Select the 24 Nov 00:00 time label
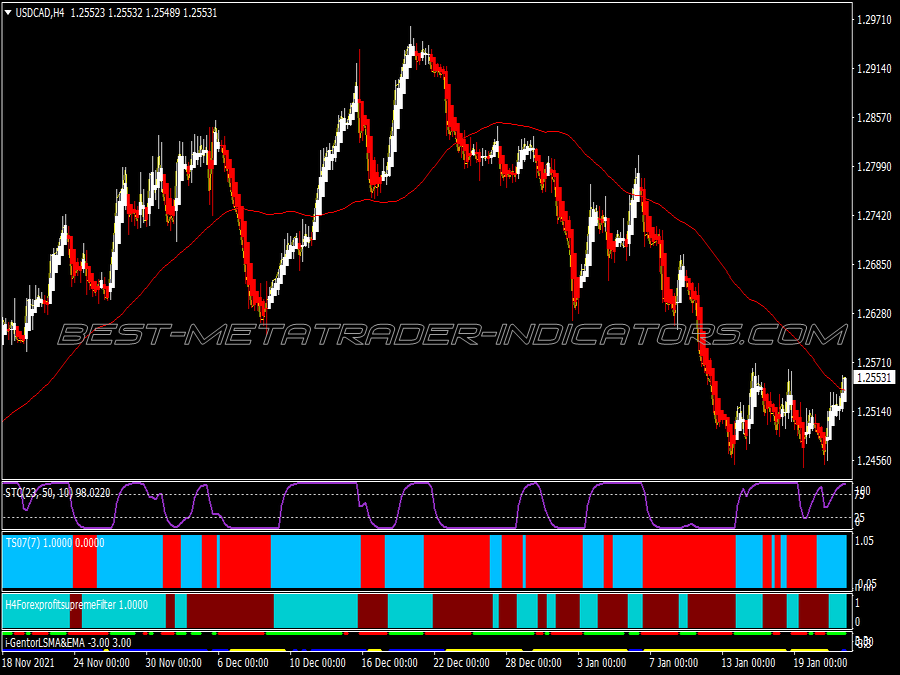Viewport: 900px width, 675px height. tap(102, 663)
